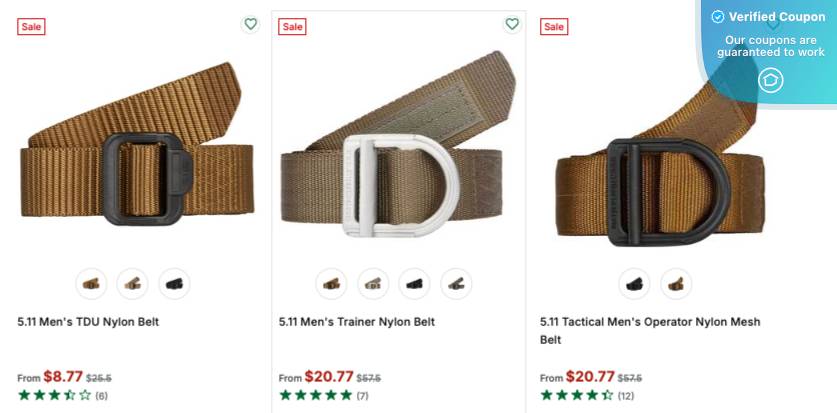Click the house icon in the Verified Coupon badge
The width and height of the screenshot is (837, 413).
pos(770,81)
